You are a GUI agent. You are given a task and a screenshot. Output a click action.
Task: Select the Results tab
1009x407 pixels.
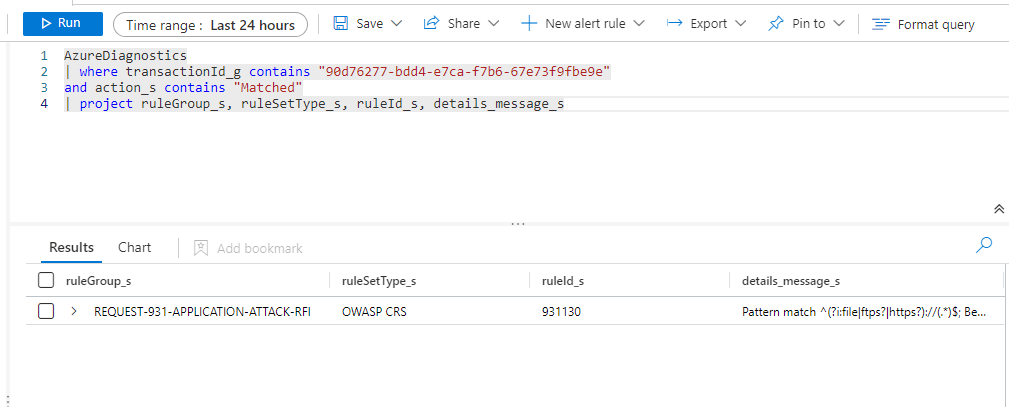pos(71,247)
